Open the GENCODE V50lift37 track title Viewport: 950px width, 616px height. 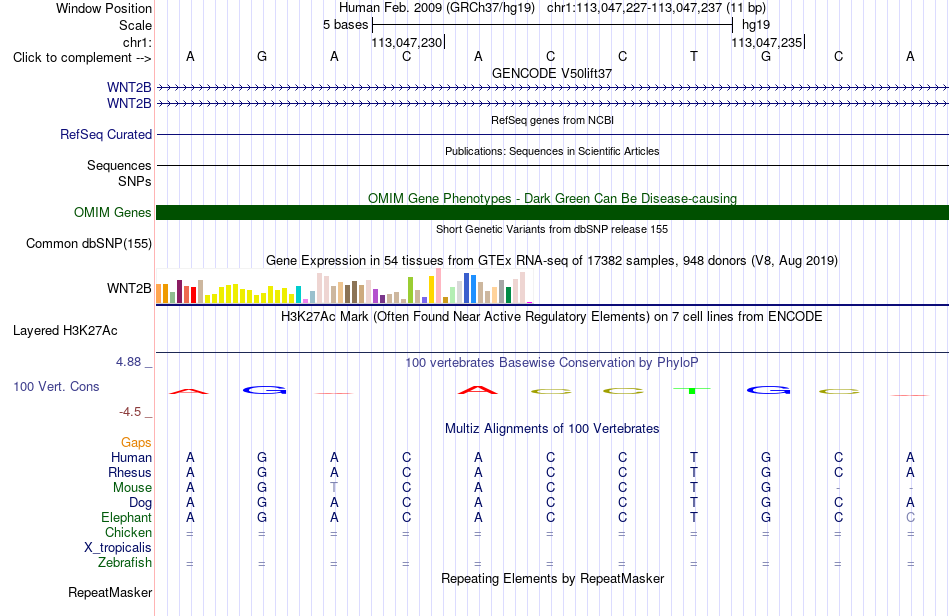pos(552,73)
